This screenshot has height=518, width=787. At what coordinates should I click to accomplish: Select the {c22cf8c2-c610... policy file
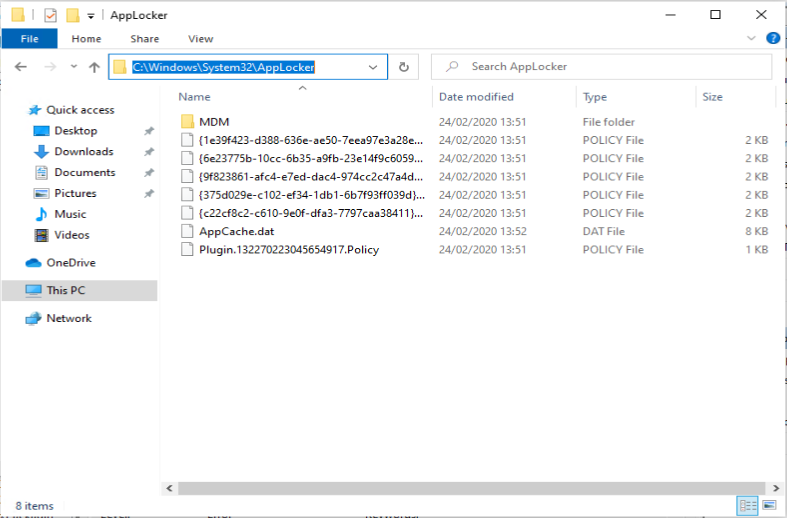[x=311, y=213]
